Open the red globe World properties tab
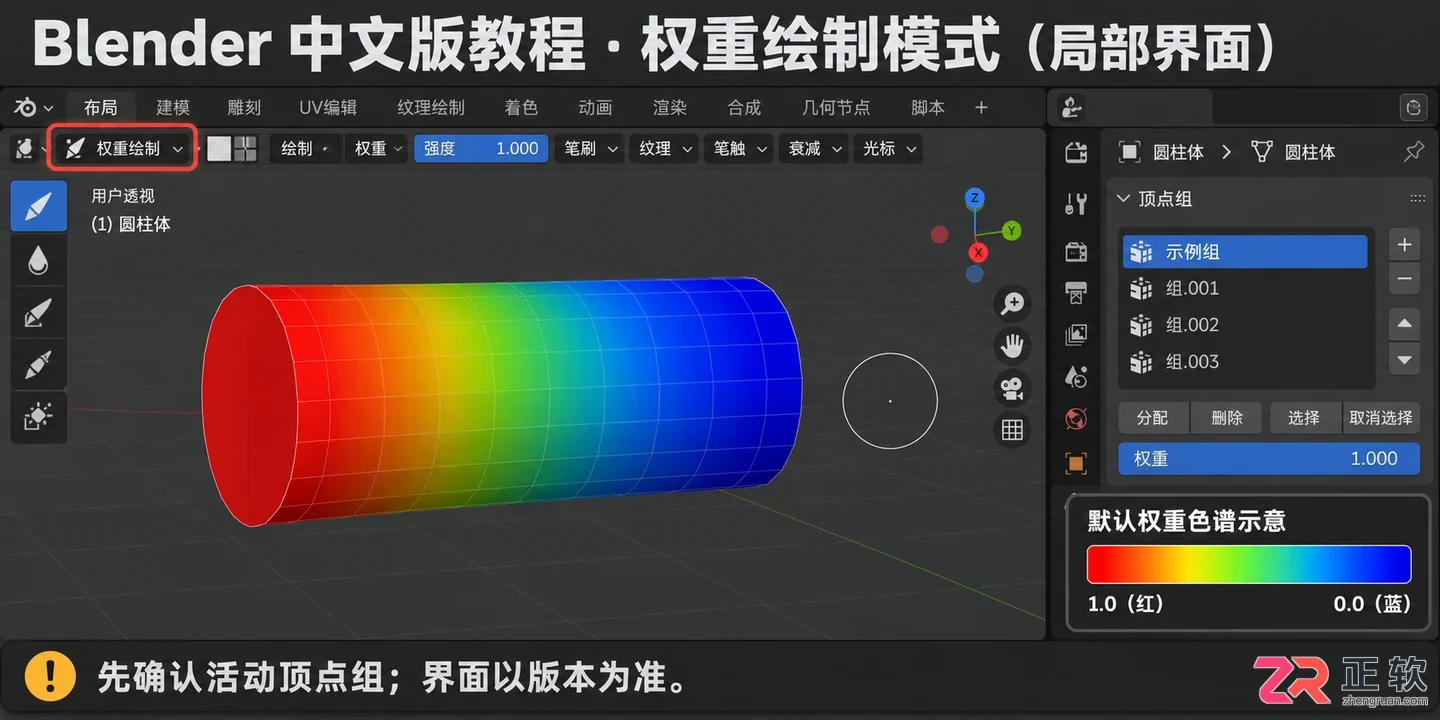 pyautogui.click(x=1076, y=419)
